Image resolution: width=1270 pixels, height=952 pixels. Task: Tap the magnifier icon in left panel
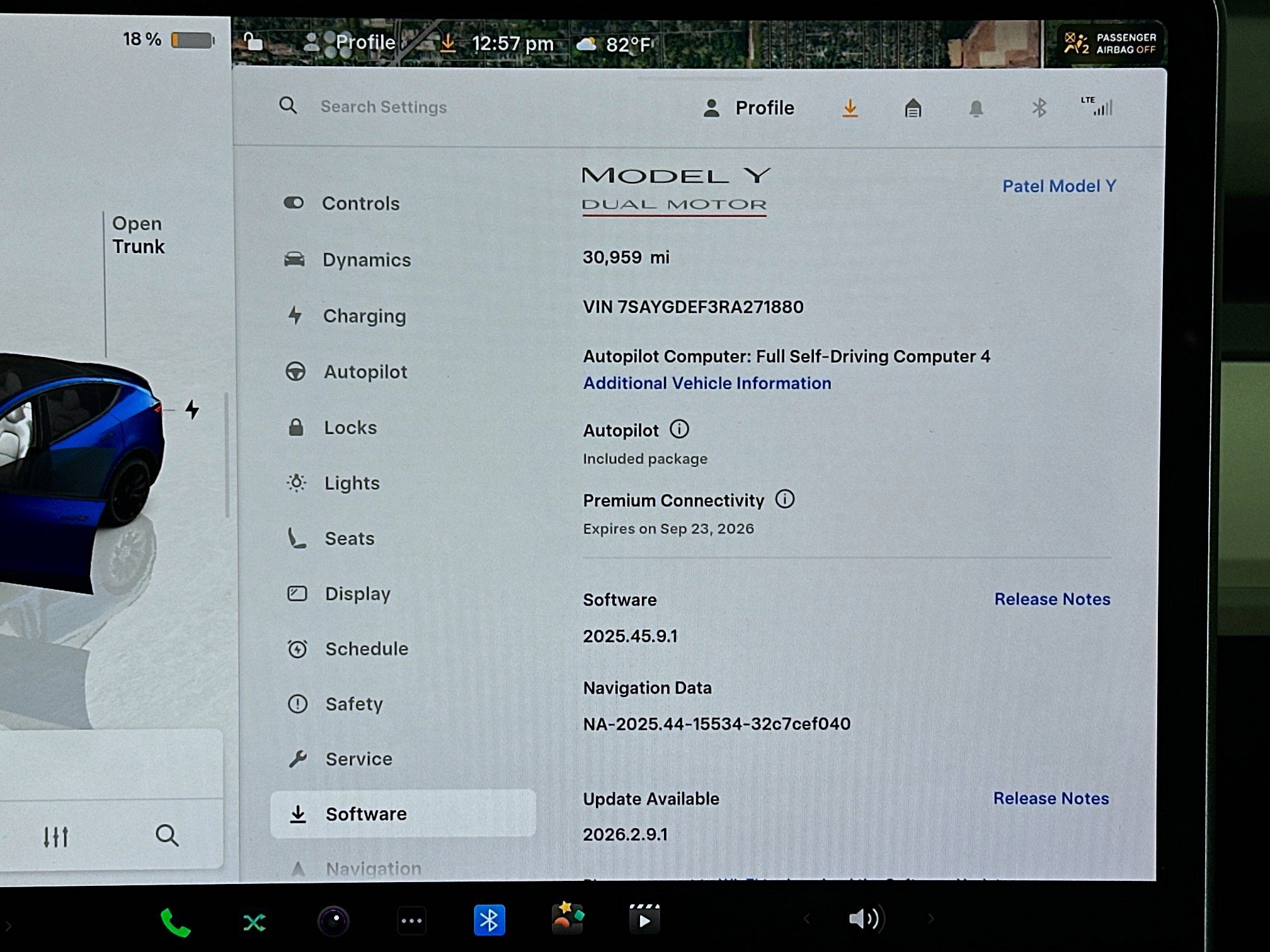point(167,836)
